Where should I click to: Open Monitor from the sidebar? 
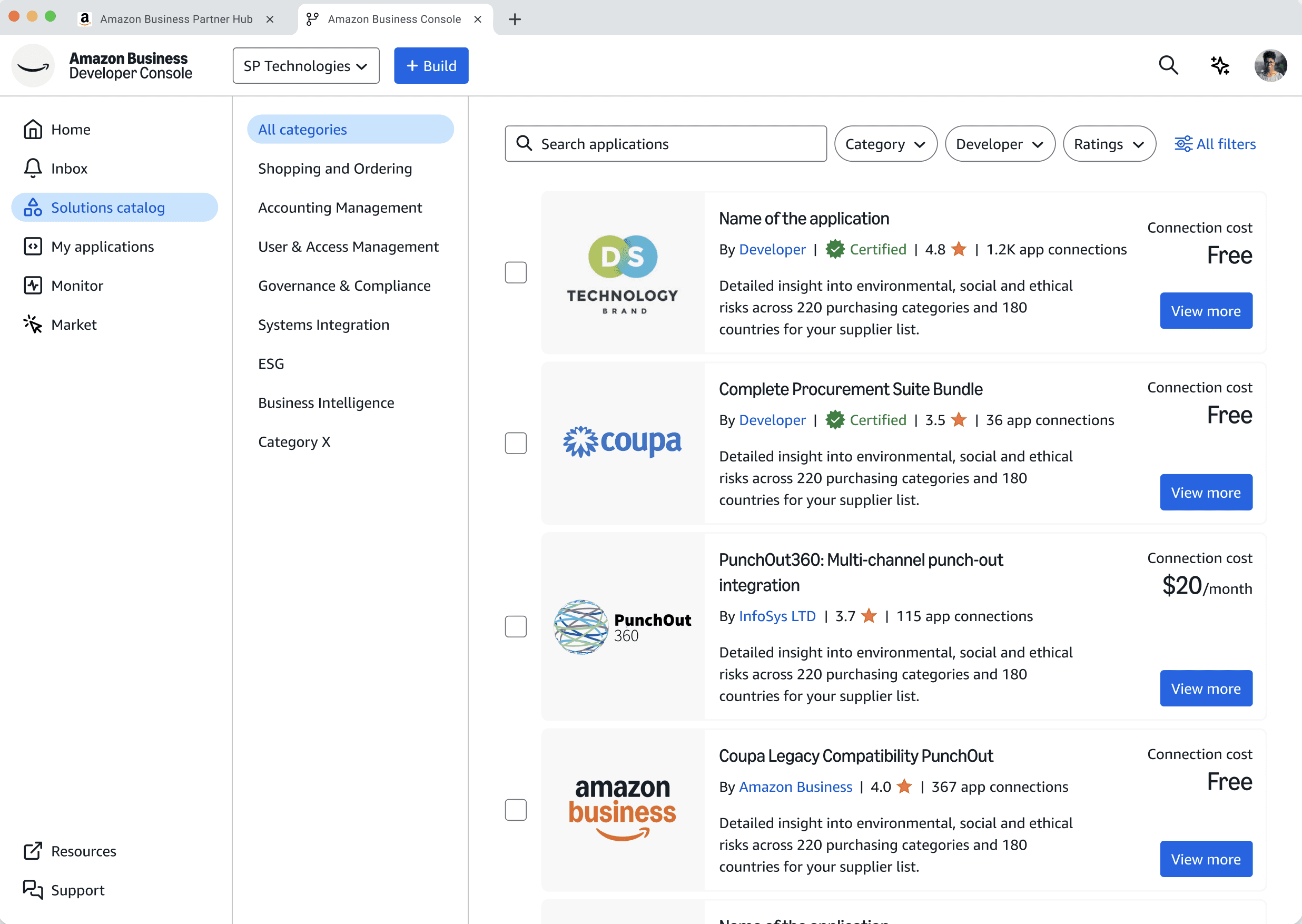click(77, 286)
